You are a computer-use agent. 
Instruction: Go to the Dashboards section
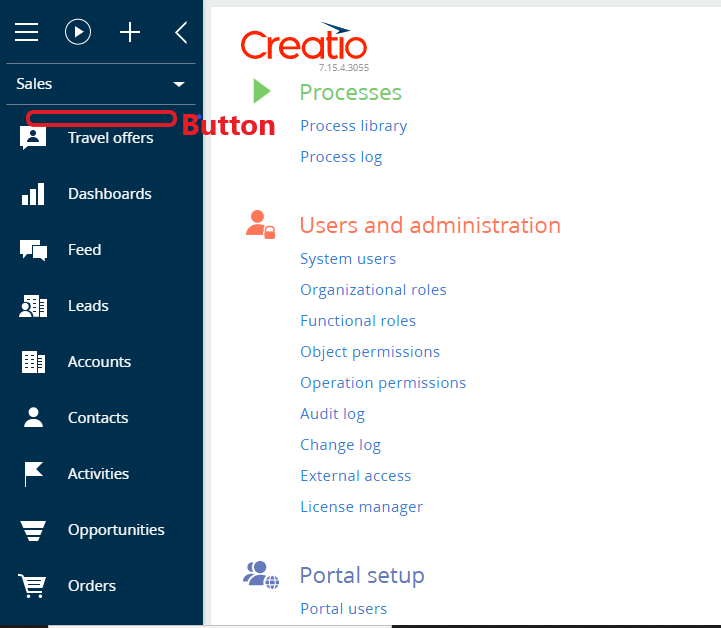point(109,194)
